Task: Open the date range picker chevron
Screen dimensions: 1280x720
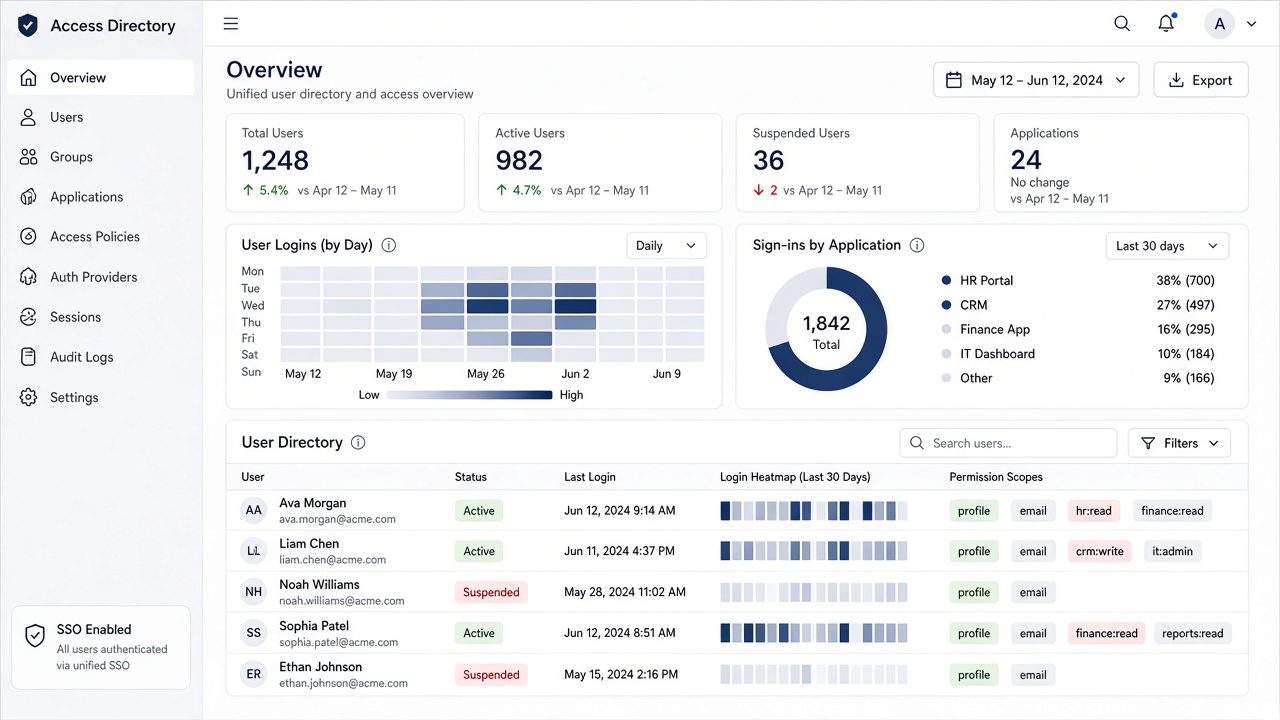Action: (1120, 80)
